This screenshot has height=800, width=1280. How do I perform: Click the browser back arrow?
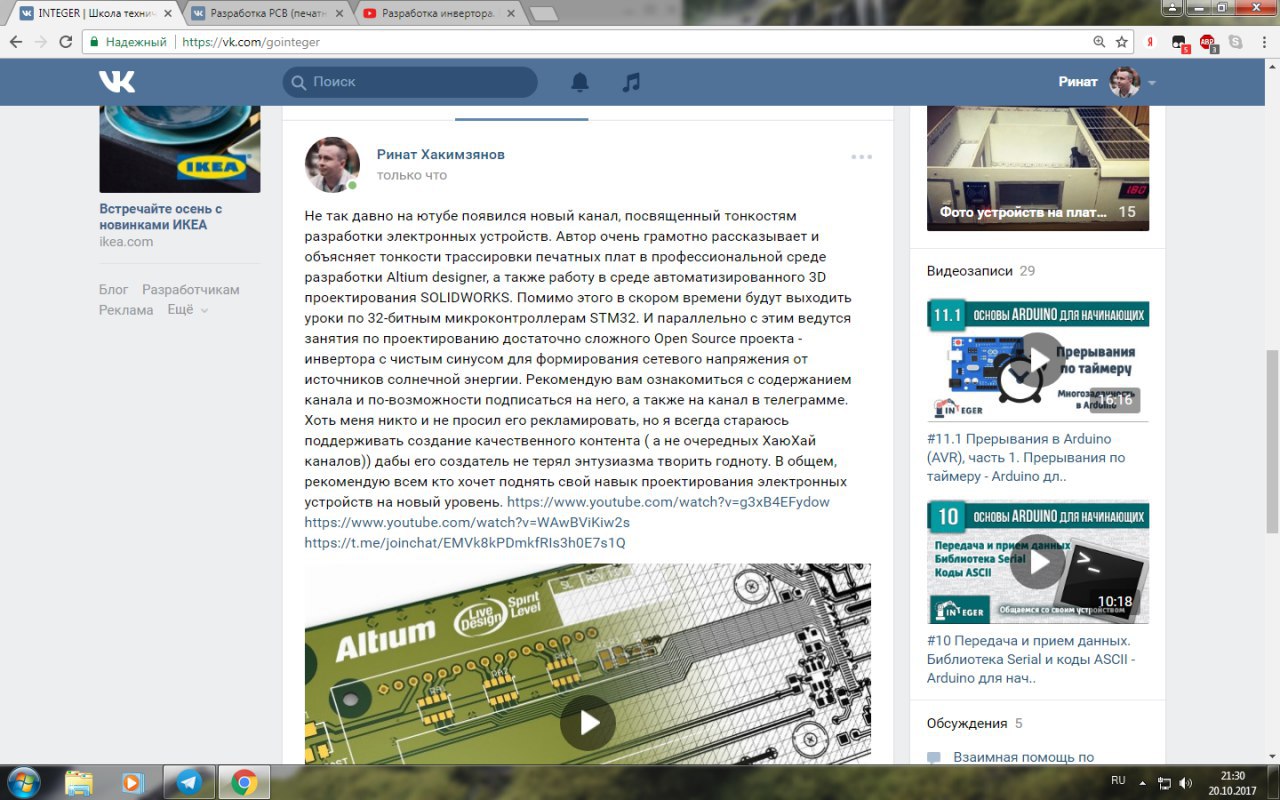(x=16, y=42)
